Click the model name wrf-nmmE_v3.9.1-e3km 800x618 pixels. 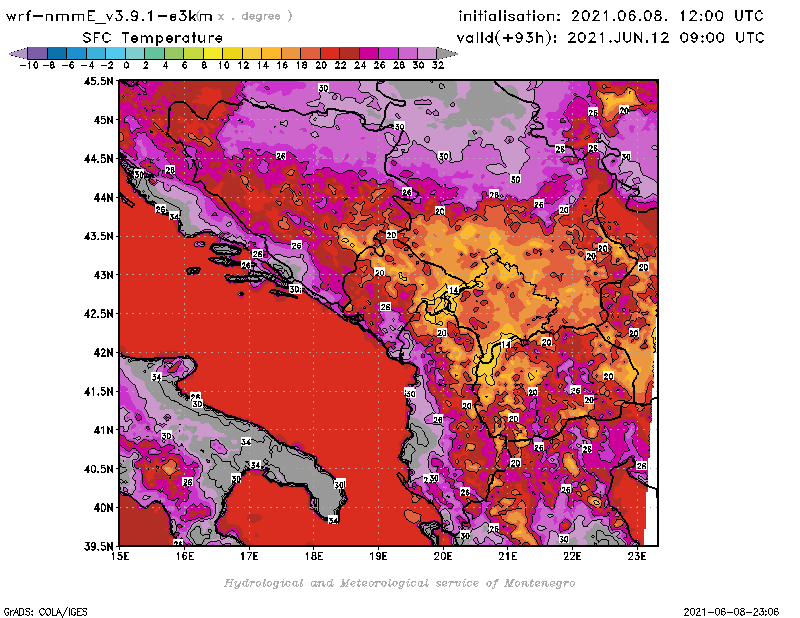[109, 16]
